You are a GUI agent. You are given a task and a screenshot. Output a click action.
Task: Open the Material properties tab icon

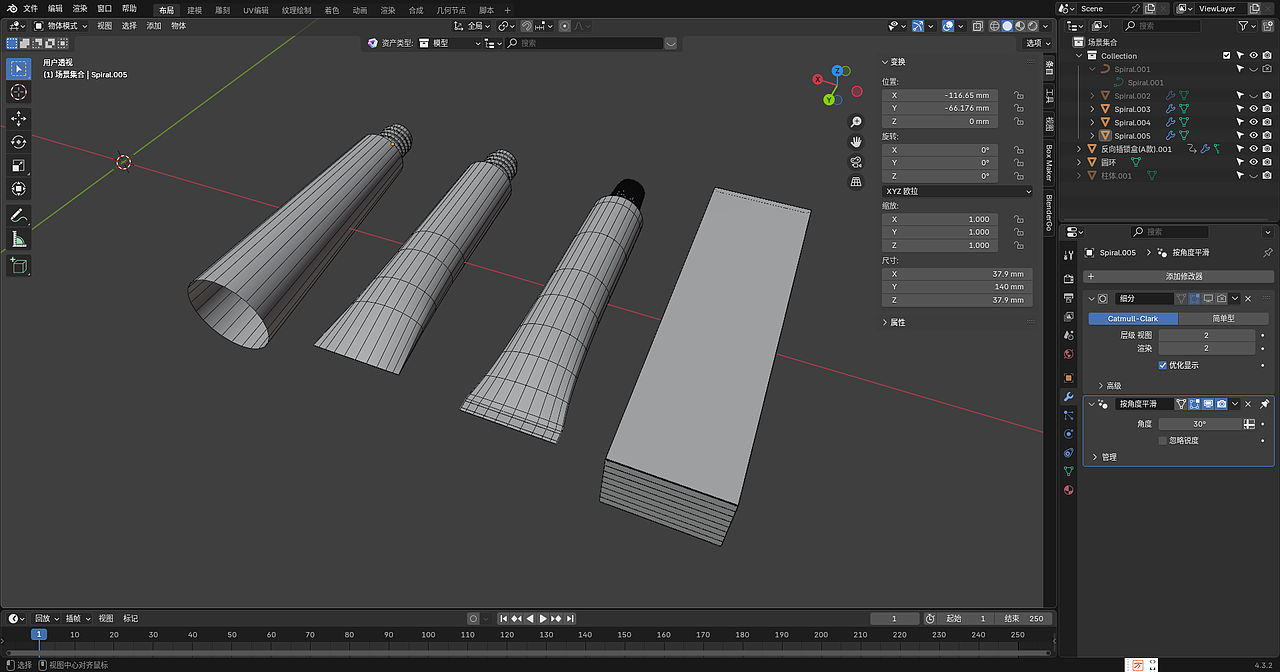(1068, 490)
